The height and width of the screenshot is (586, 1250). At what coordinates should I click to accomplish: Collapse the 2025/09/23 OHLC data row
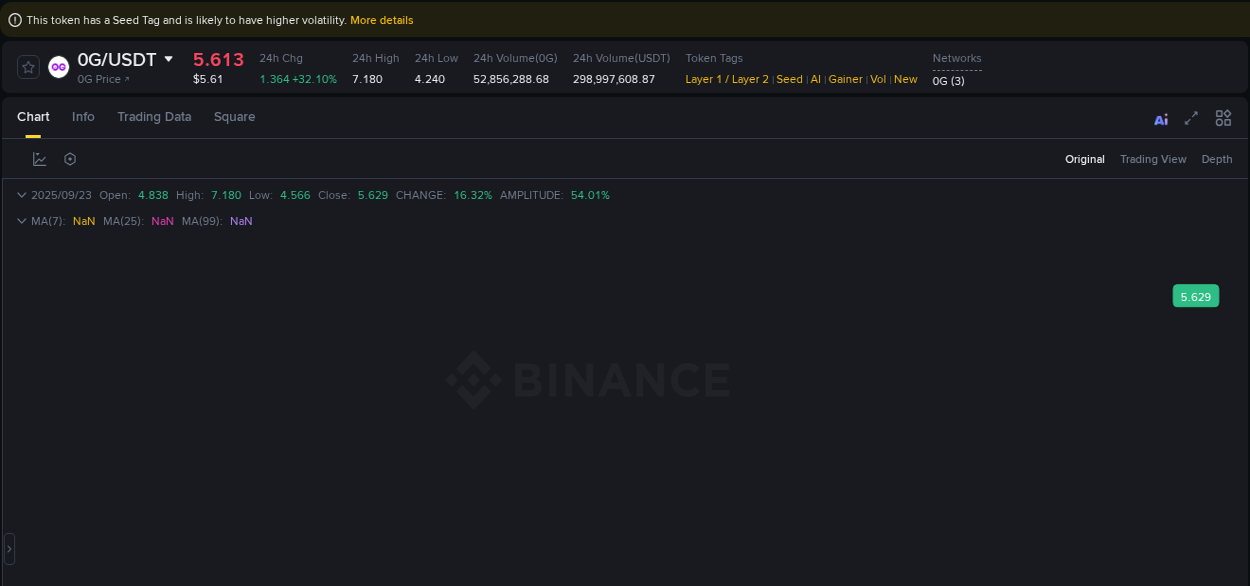point(22,195)
